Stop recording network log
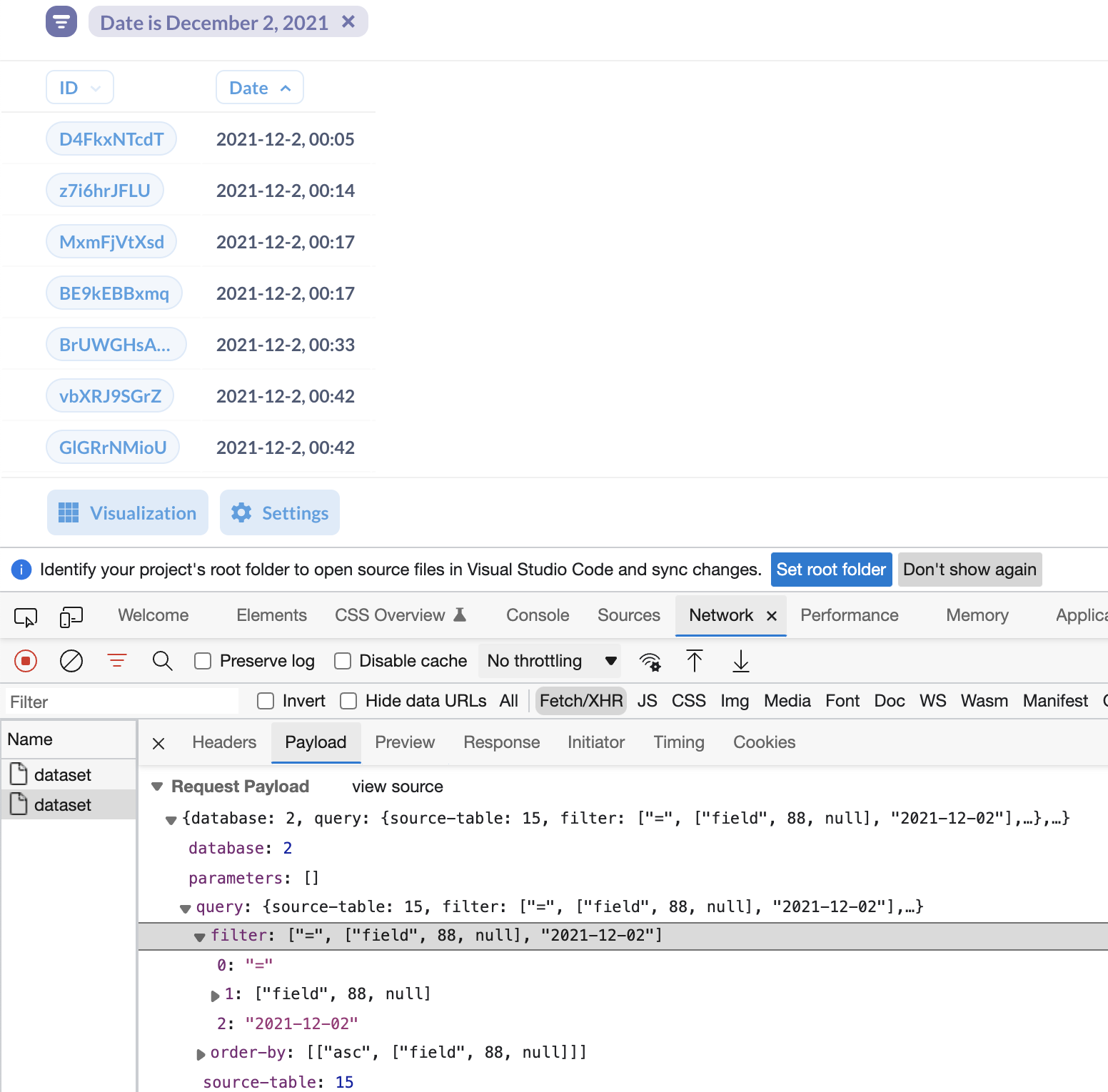Viewport: 1108px width, 1092px height. pyautogui.click(x=26, y=661)
